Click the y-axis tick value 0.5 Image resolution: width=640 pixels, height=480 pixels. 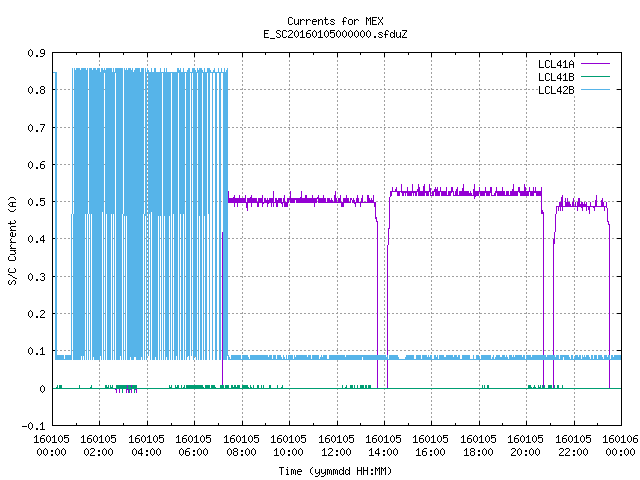(36, 202)
